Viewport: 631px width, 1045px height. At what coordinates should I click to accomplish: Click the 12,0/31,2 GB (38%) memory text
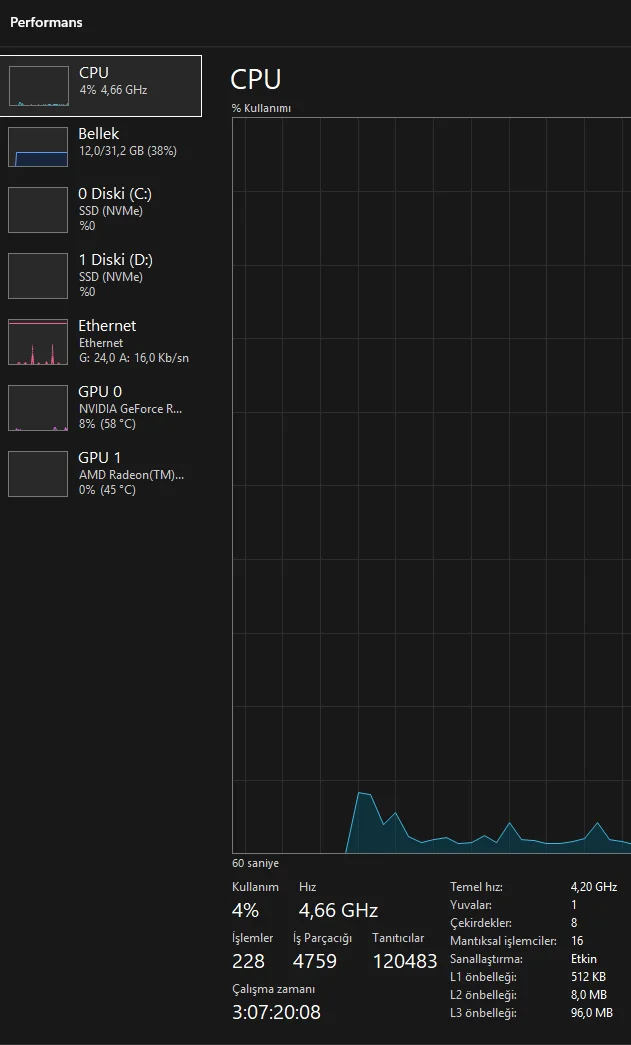(128, 151)
